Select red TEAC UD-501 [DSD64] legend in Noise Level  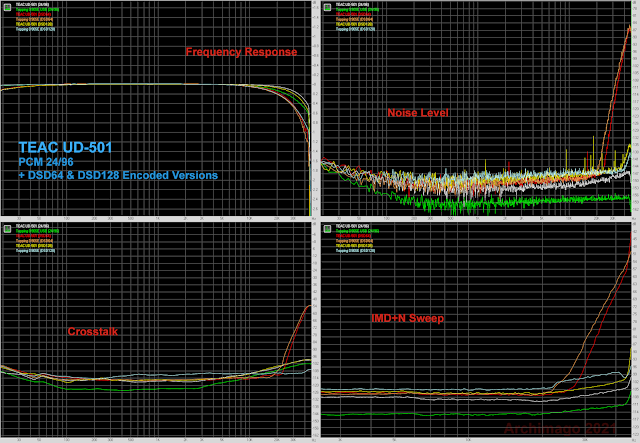[353, 14]
